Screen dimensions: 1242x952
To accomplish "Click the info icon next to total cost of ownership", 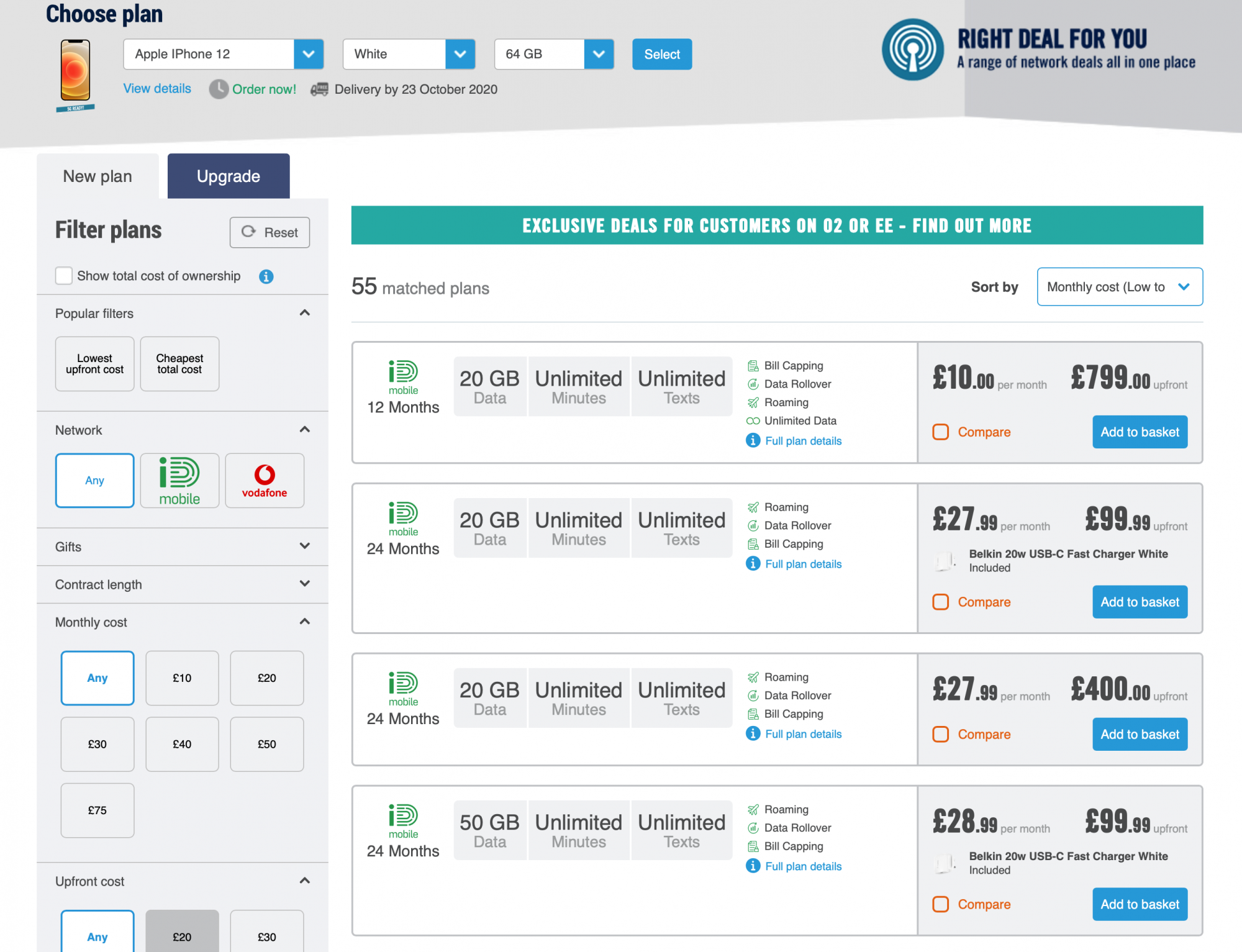I will click(x=266, y=276).
